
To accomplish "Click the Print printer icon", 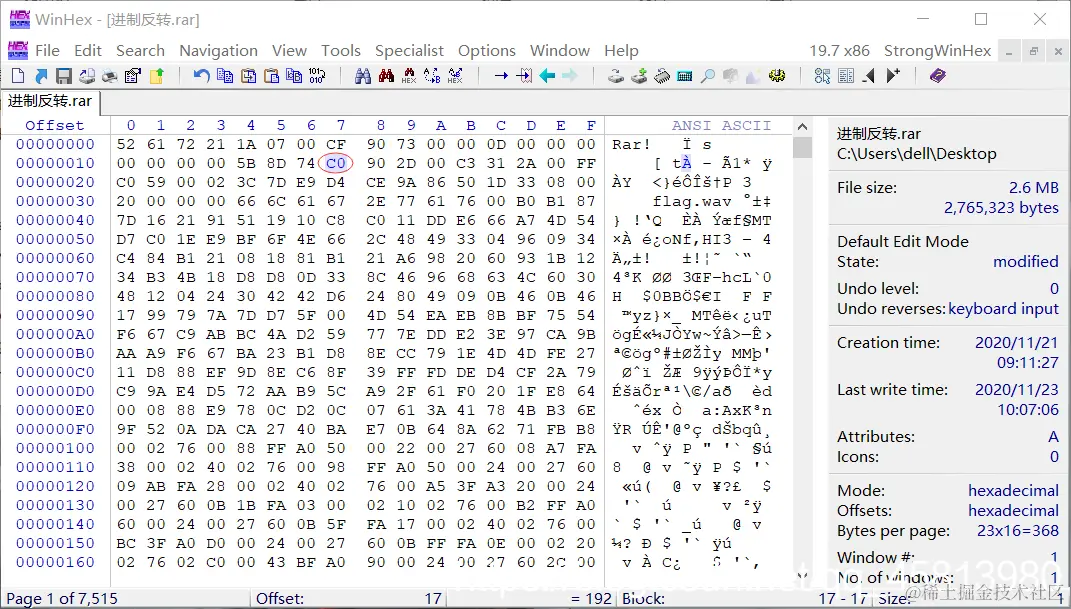I will (x=109, y=76).
